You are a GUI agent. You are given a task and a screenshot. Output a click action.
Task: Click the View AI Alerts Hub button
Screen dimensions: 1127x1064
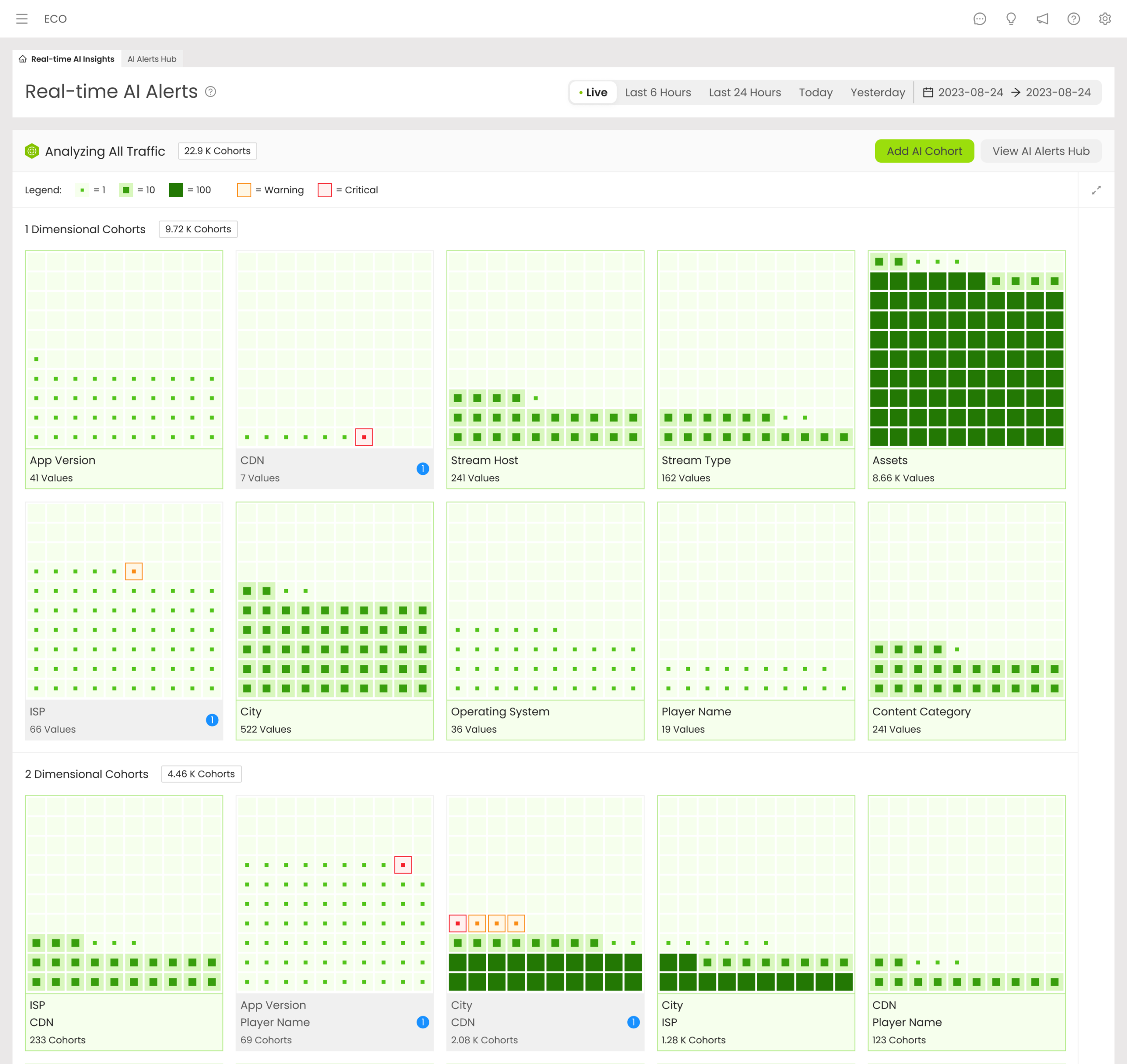point(1040,151)
